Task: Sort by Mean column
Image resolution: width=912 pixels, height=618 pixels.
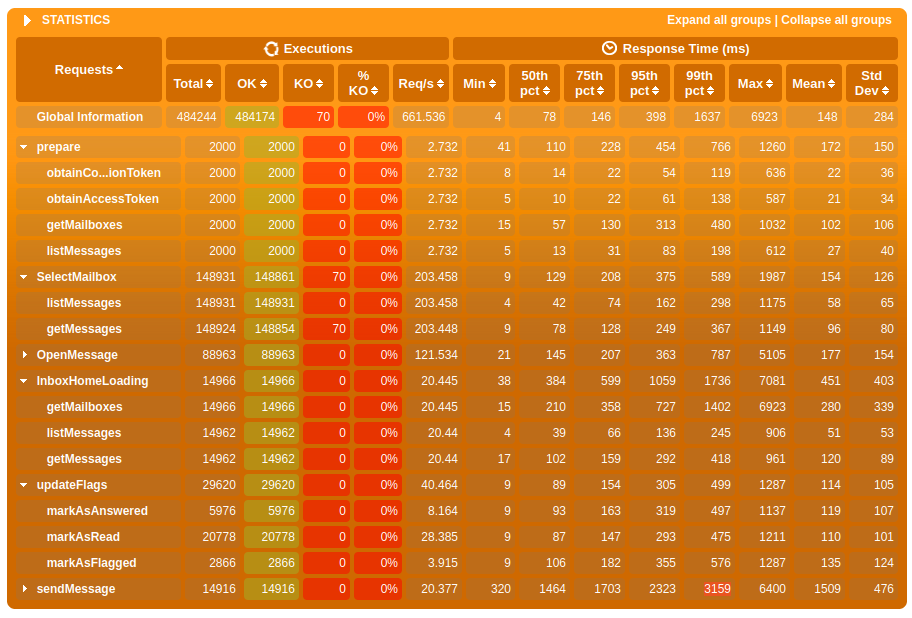Action: tap(814, 83)
